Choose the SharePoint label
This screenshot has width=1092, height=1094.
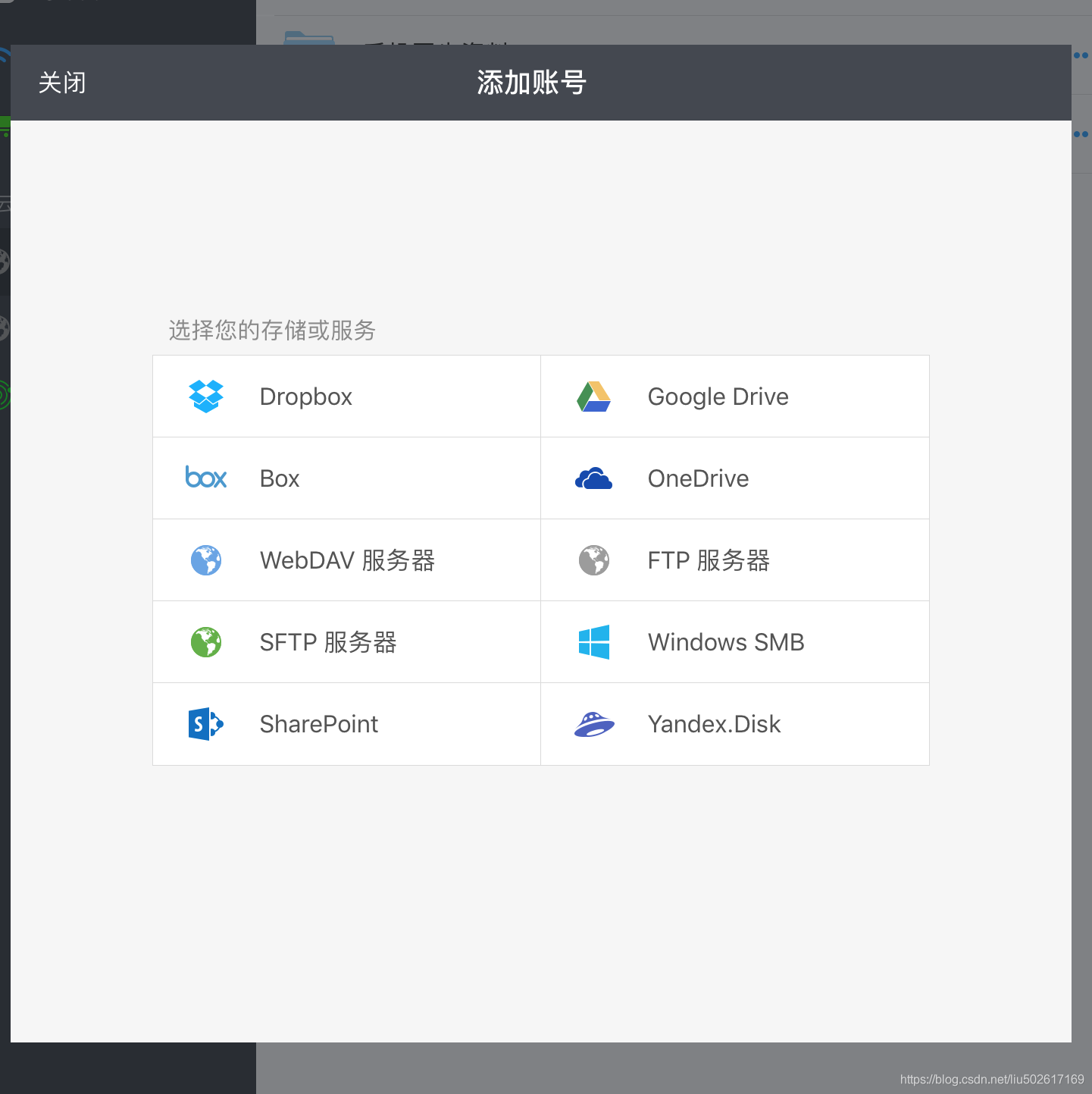tap(319, 724)
